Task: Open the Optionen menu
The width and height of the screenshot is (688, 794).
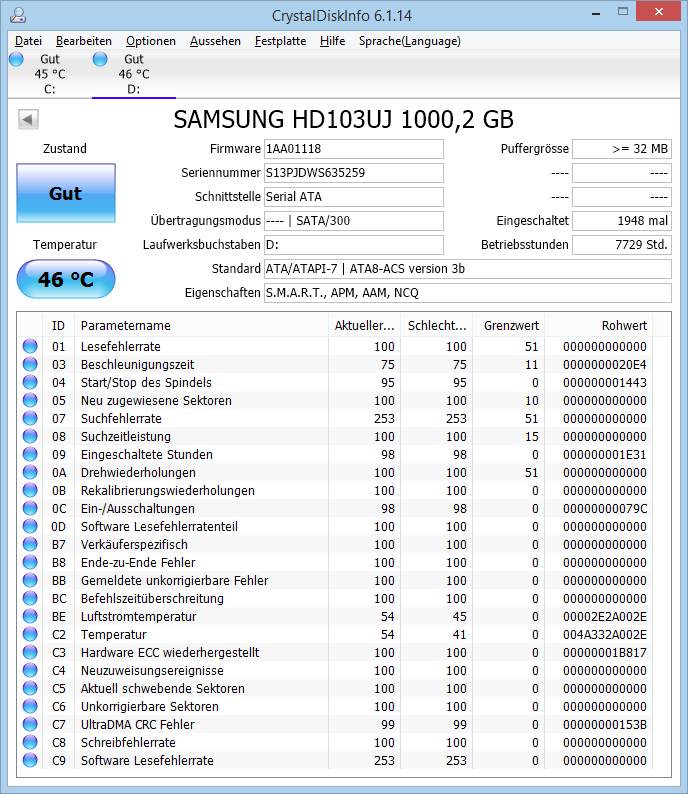Action: pos(151,41)
